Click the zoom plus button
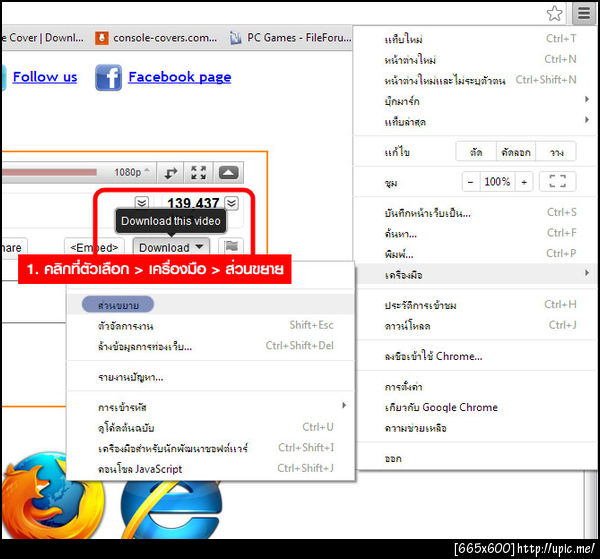 coord(524,182)
